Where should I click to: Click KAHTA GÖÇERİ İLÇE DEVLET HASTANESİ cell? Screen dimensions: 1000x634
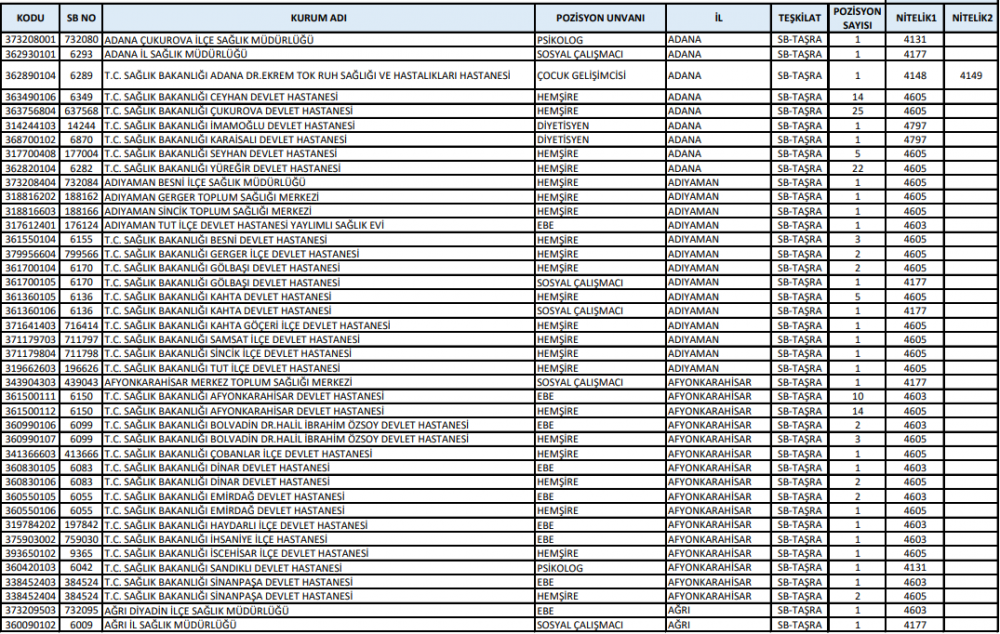[x=318, y=325]
